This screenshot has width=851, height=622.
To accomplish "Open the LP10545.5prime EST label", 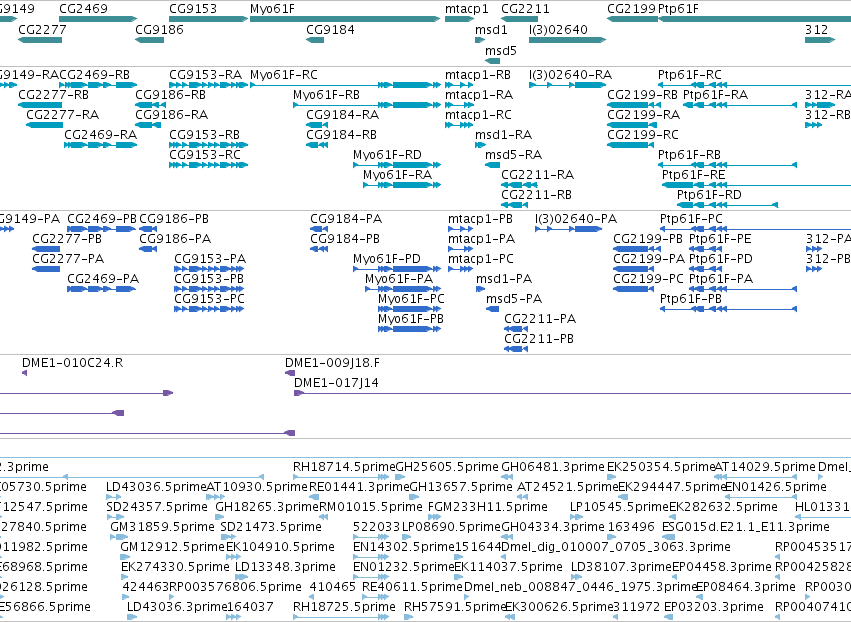I will (x=619, y=507).
